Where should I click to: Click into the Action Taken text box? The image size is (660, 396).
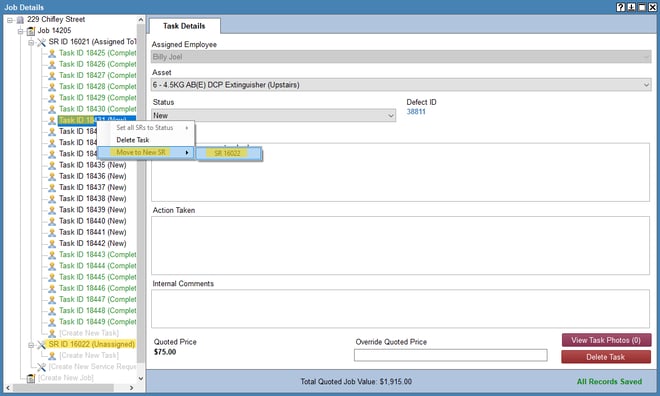click(400, 245)
